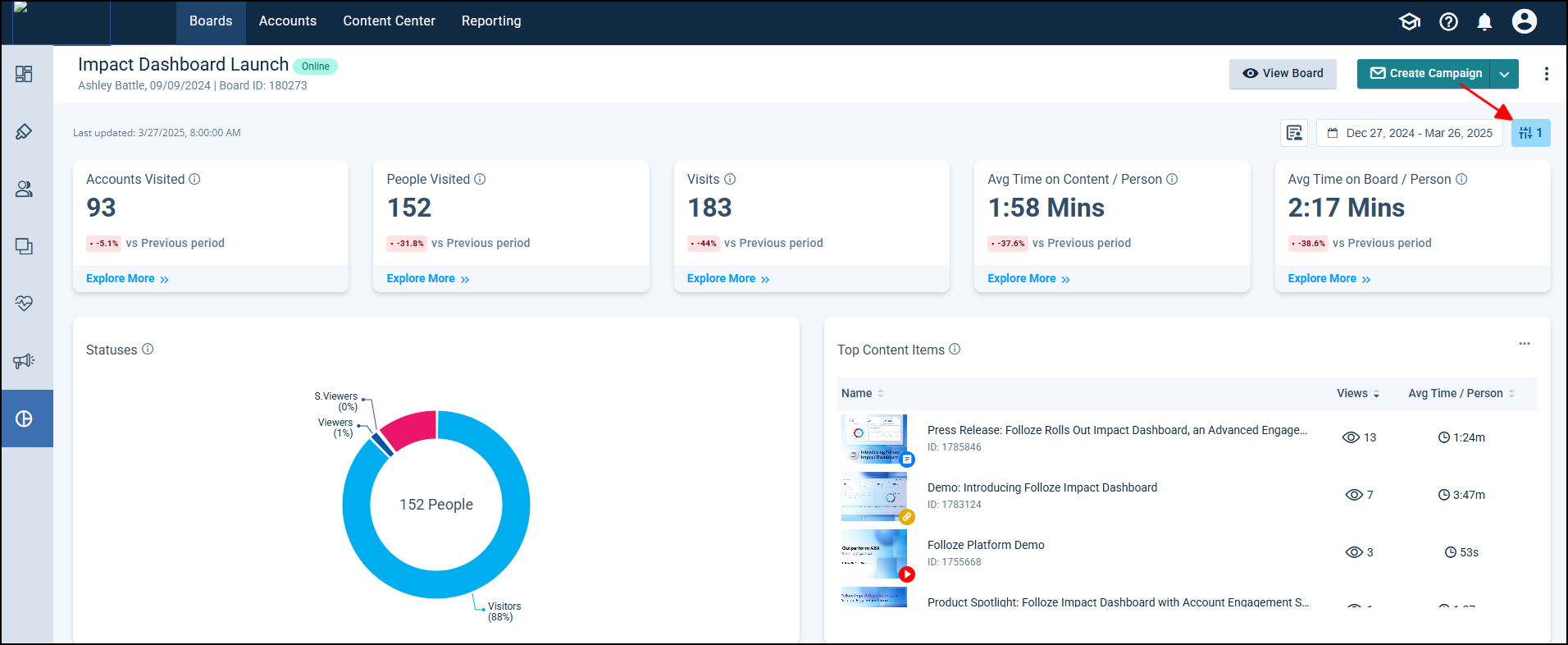The width and height of the screenshot is (1568, 645).
Task: Open the user profile avatar icon
Action: coord(1524,21)
